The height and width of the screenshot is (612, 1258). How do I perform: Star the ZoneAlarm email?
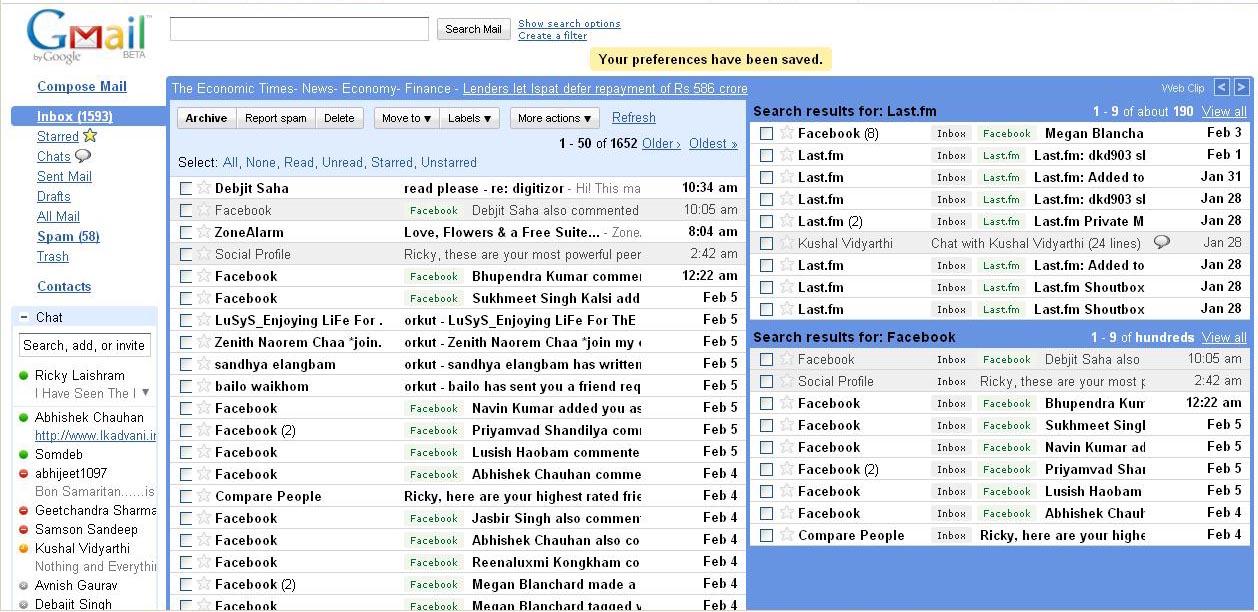[204, 232]
